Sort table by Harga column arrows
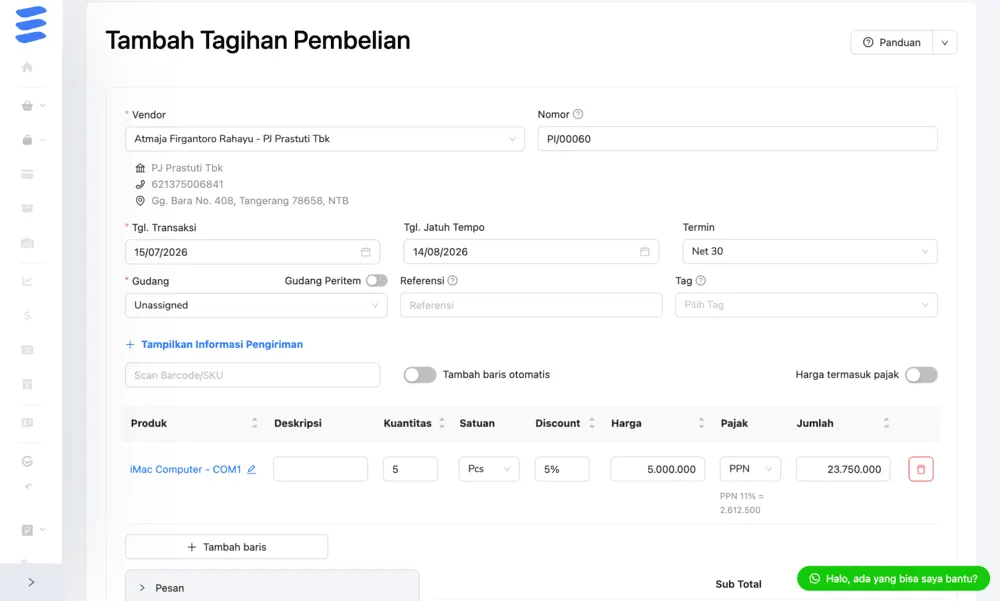Viewport: 1000px width, 601px height. 701,423
